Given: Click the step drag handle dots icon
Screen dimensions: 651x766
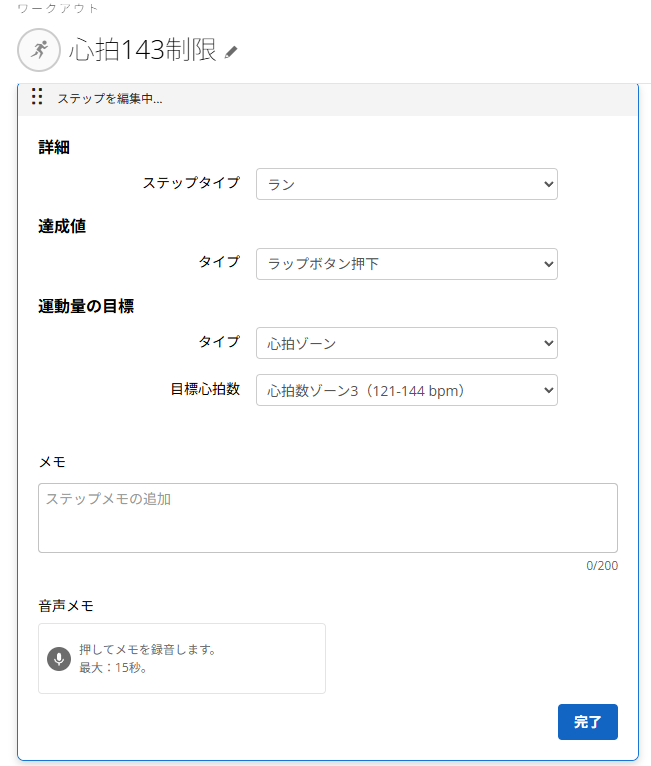Looking at the screenshot, I should click(37, 97).
